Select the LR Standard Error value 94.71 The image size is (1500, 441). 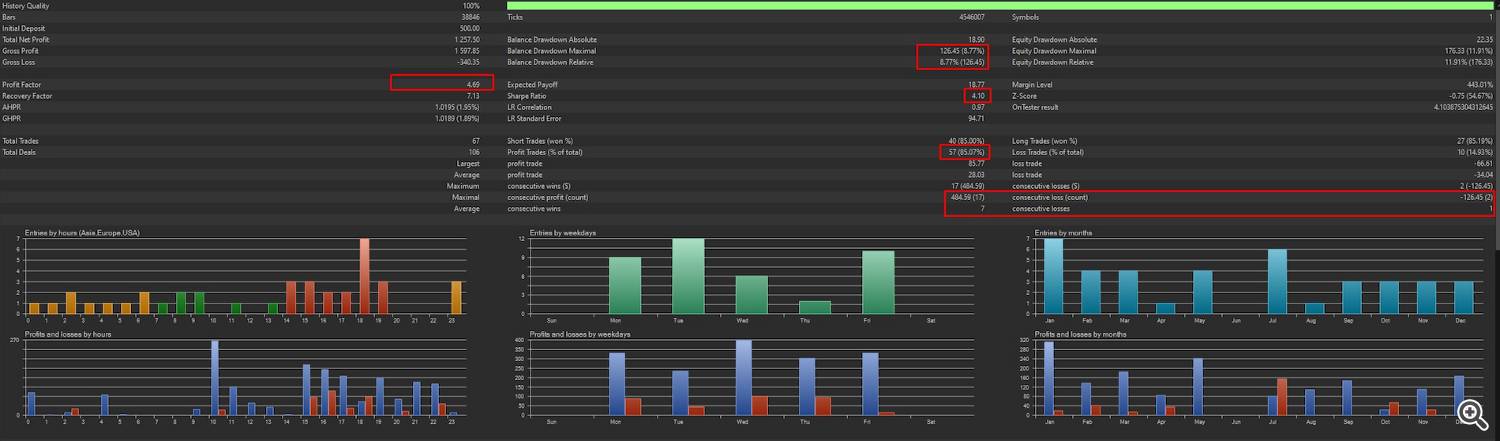(977, 118)
